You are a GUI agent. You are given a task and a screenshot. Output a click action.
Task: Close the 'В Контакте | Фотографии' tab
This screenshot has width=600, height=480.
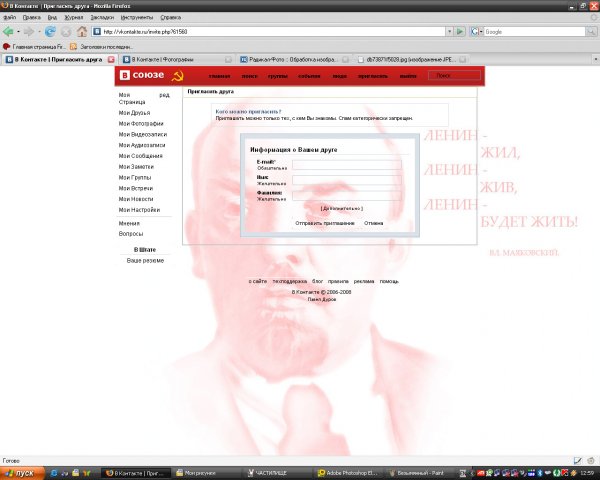(x=228, y=60)
